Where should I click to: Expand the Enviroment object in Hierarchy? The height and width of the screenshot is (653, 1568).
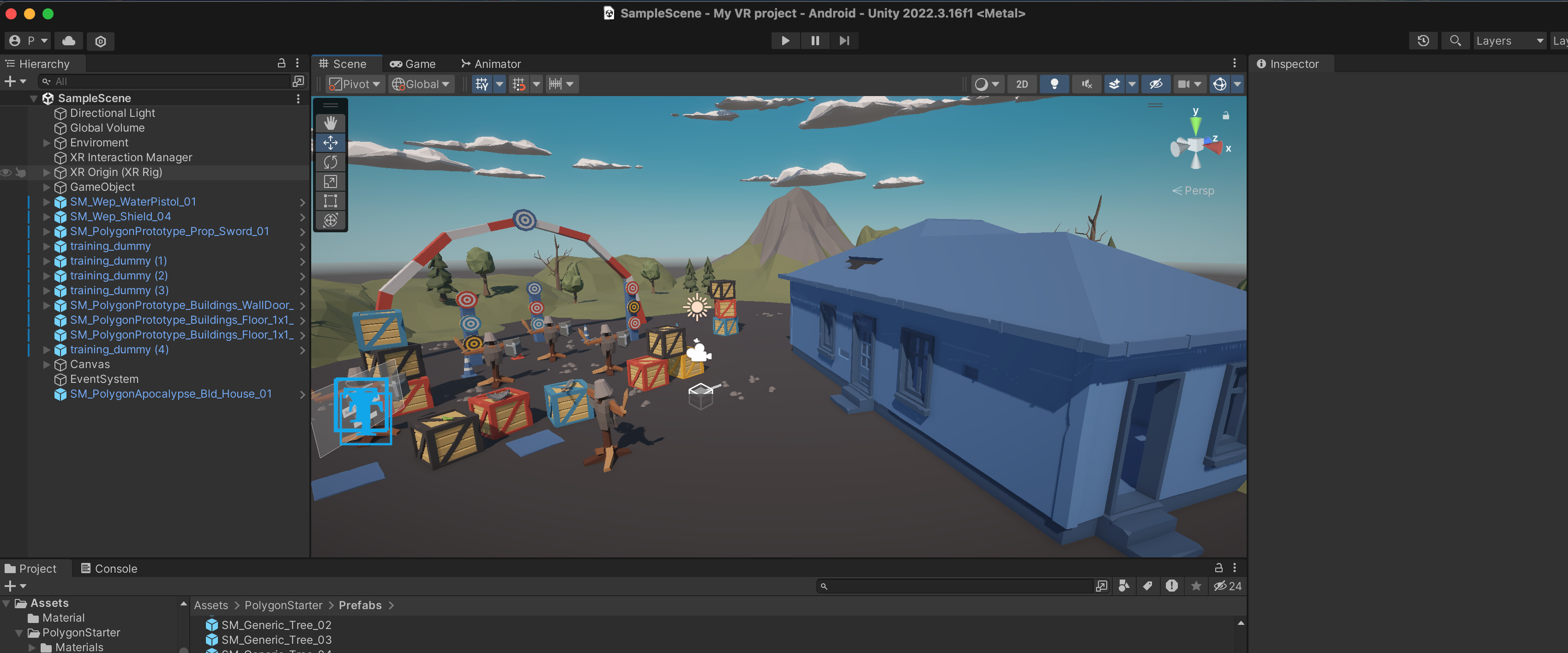(x=46, y=142)
